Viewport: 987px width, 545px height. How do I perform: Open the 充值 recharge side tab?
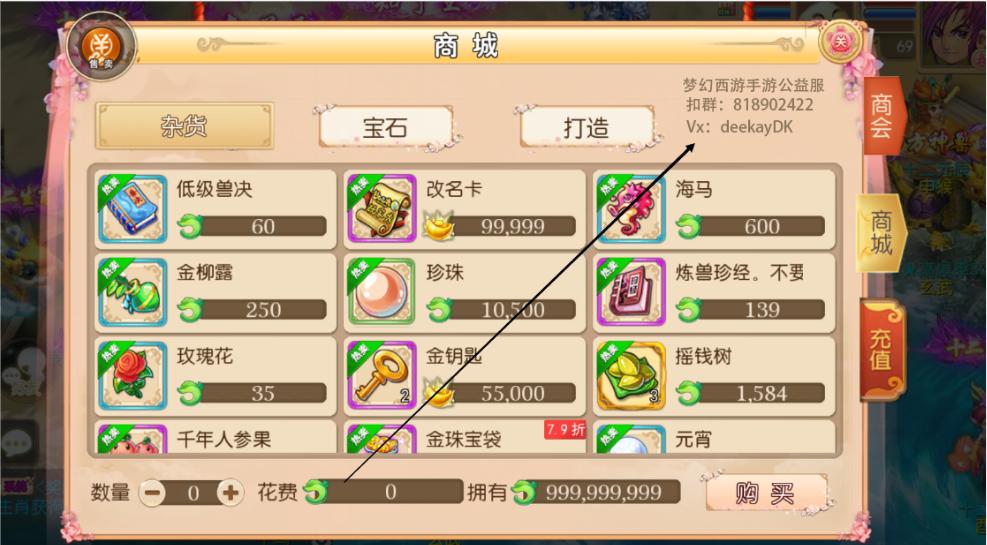882,350
